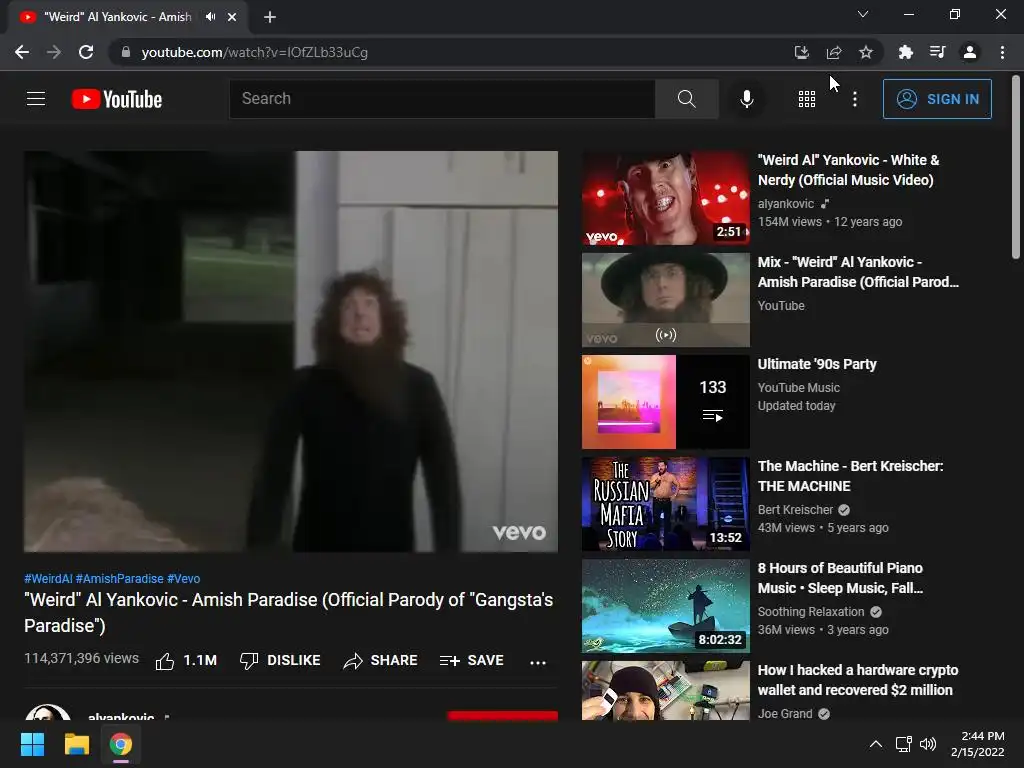The width and height of the screenshot is (1024, 768).
Task: Click the DISLIKE thumbs down button
Action: tap(280, 661)
